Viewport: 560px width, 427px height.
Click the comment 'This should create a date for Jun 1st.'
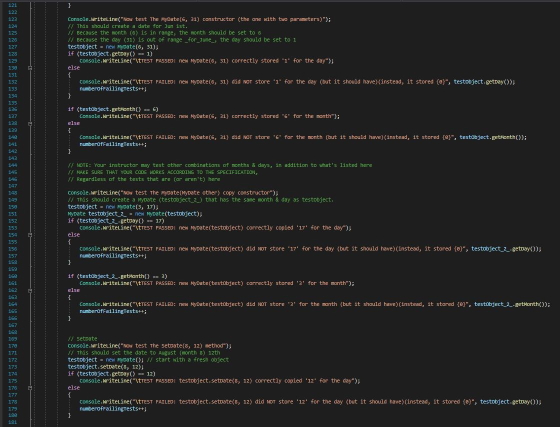128,26
